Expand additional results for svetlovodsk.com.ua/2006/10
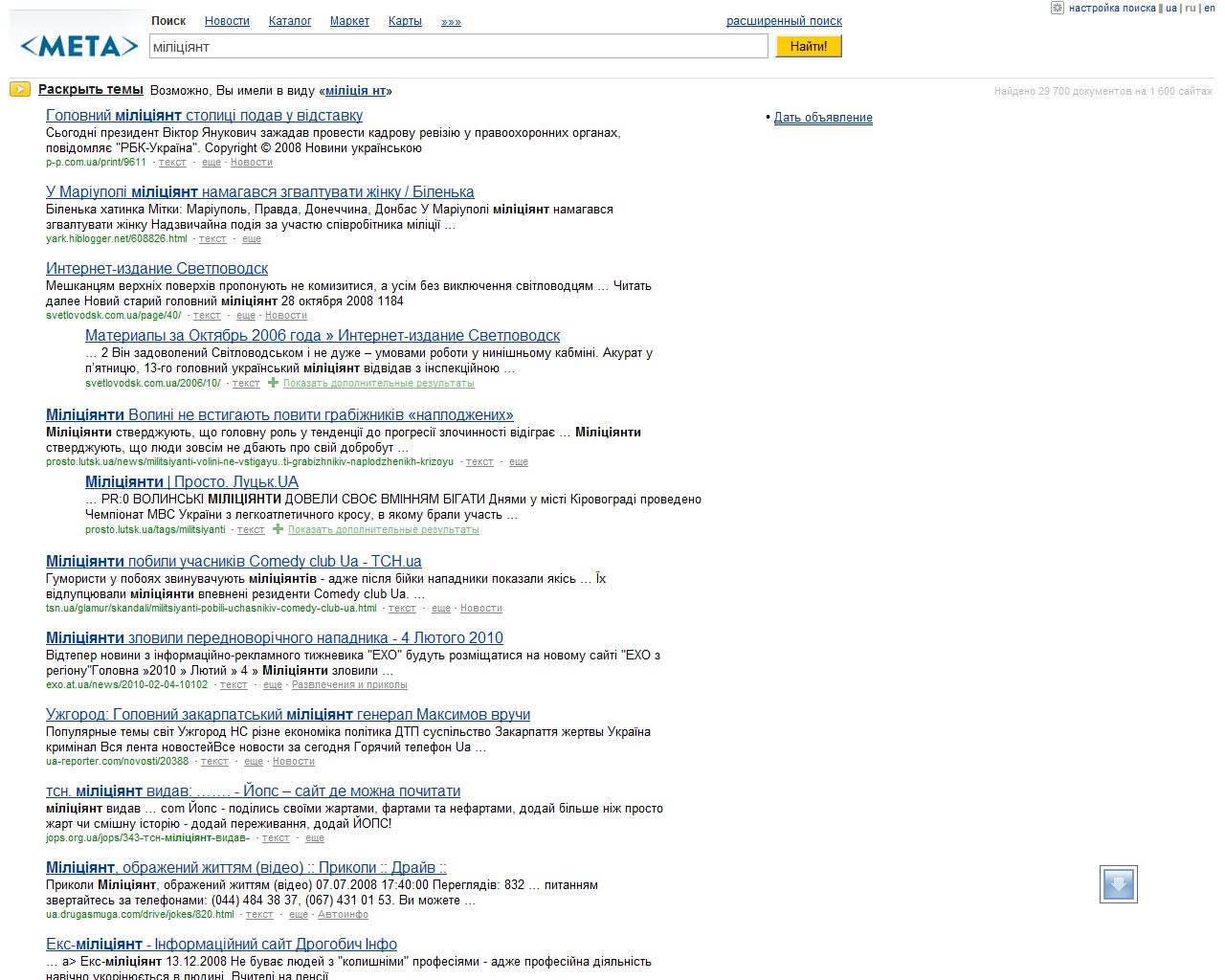The width and height of the screenshot is (1225, 980). 378,384
